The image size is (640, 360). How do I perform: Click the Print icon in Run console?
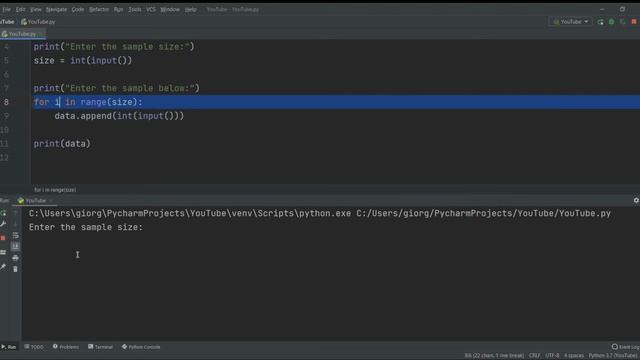[16, 258]
